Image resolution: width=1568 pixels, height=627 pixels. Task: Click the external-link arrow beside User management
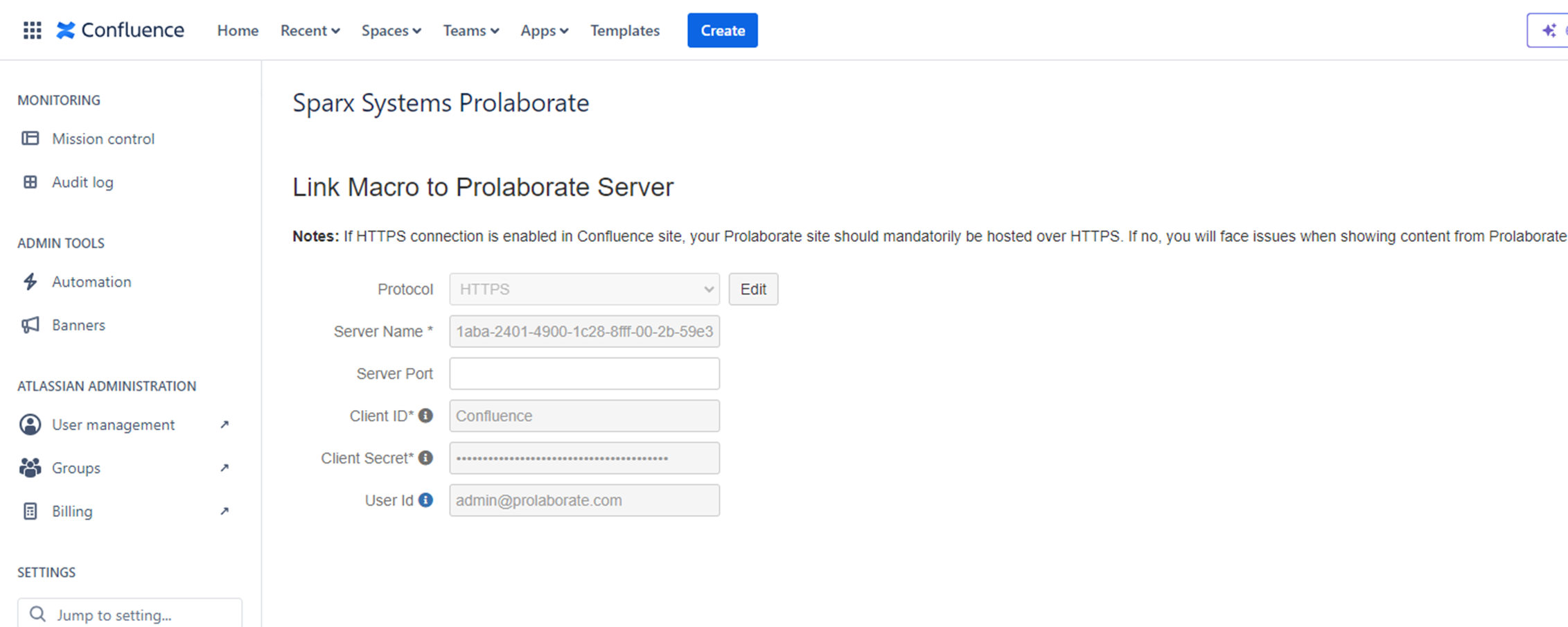click(x=224, y=425)
